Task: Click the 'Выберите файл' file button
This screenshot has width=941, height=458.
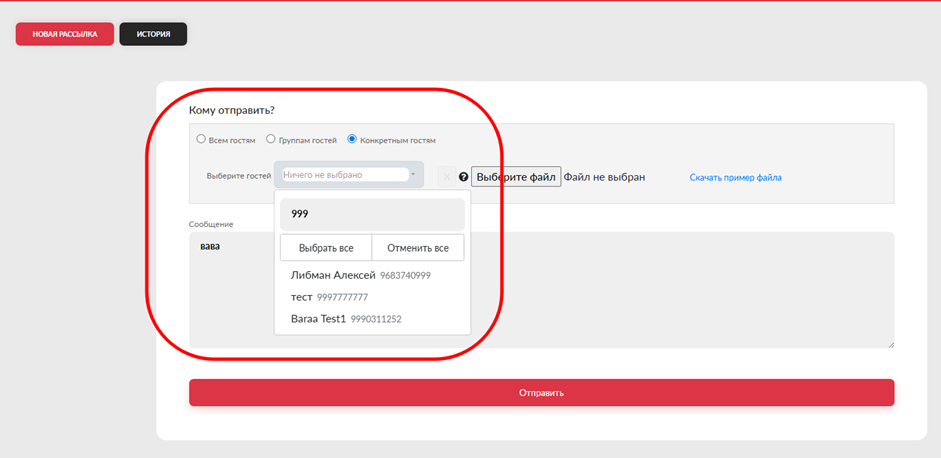Action: tap(516, 177)
